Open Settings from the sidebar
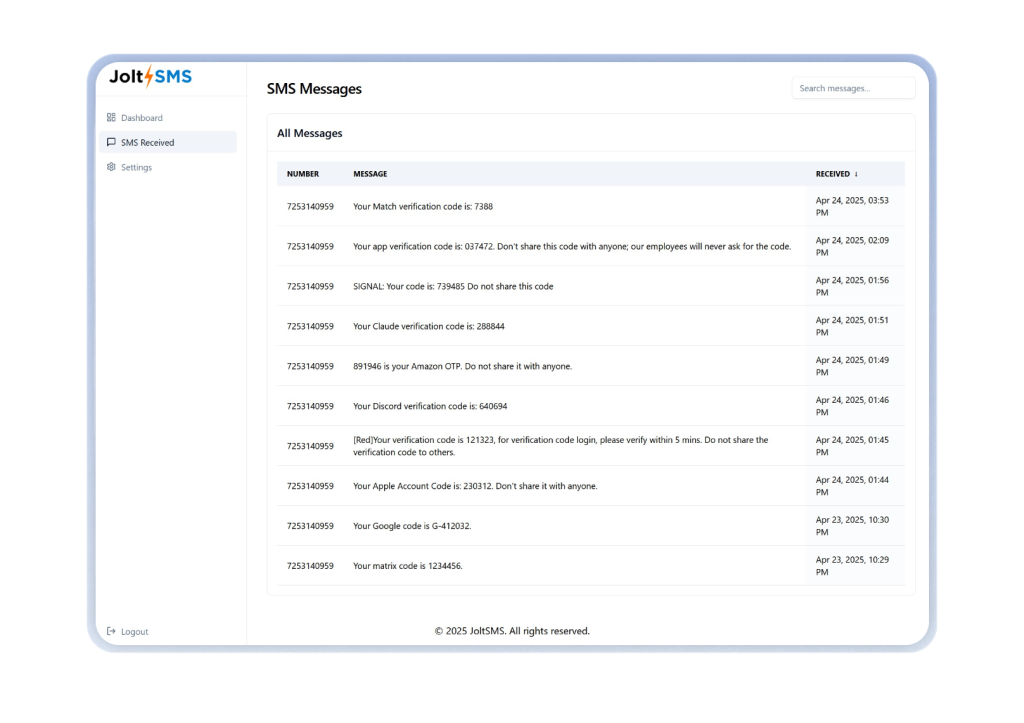Viewport: 1024px width, 723px height. [168, 167]
